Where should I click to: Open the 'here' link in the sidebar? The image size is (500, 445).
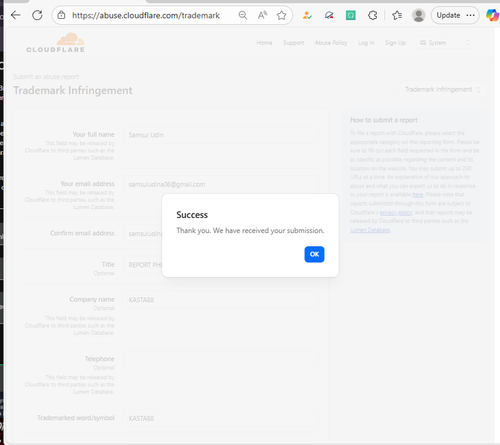click(418, 195)
